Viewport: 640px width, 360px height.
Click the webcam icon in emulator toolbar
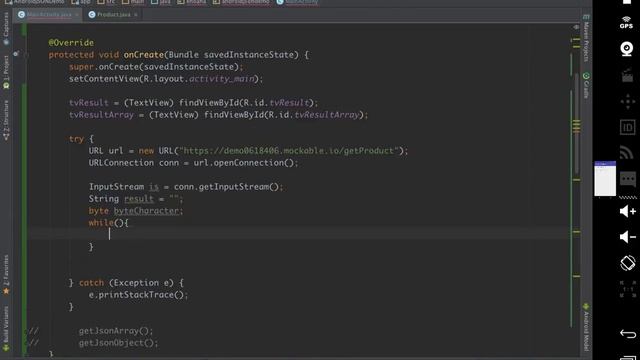coord(627,49)
